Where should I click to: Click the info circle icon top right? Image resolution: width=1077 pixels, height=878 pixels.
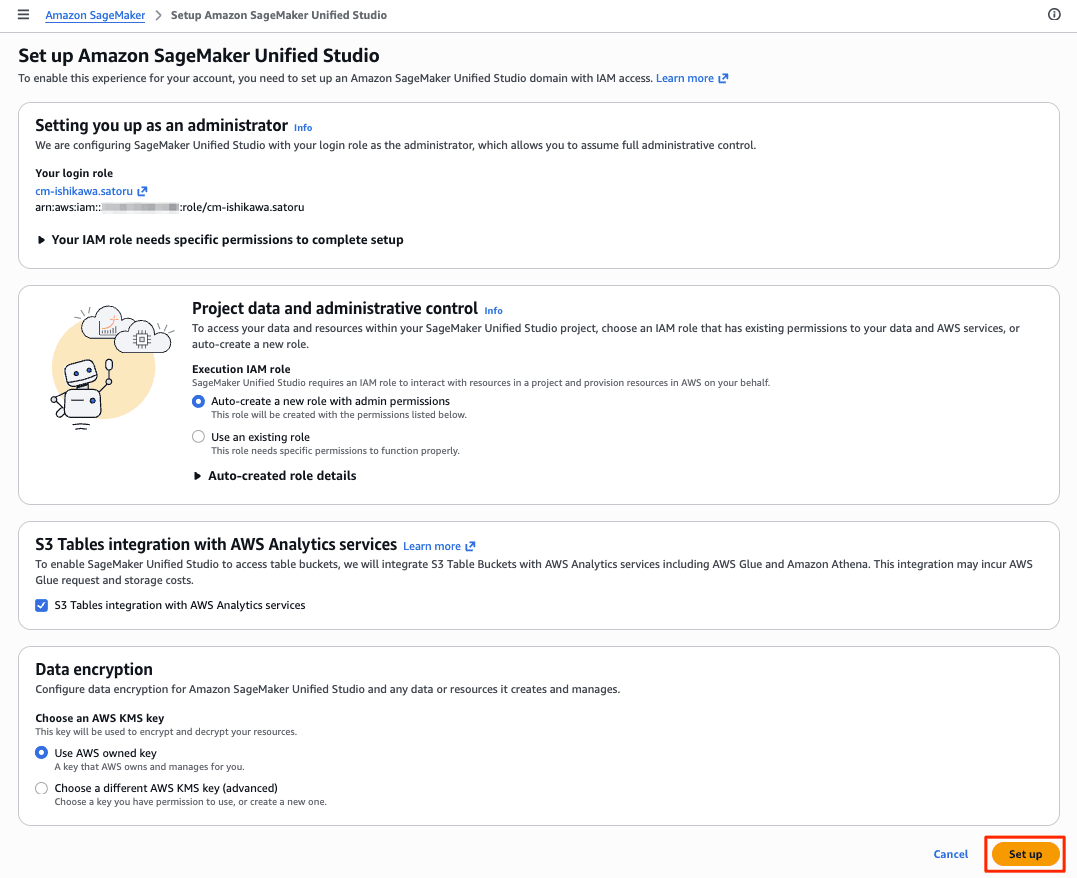pyautogui.click(x=1054, y=14)
